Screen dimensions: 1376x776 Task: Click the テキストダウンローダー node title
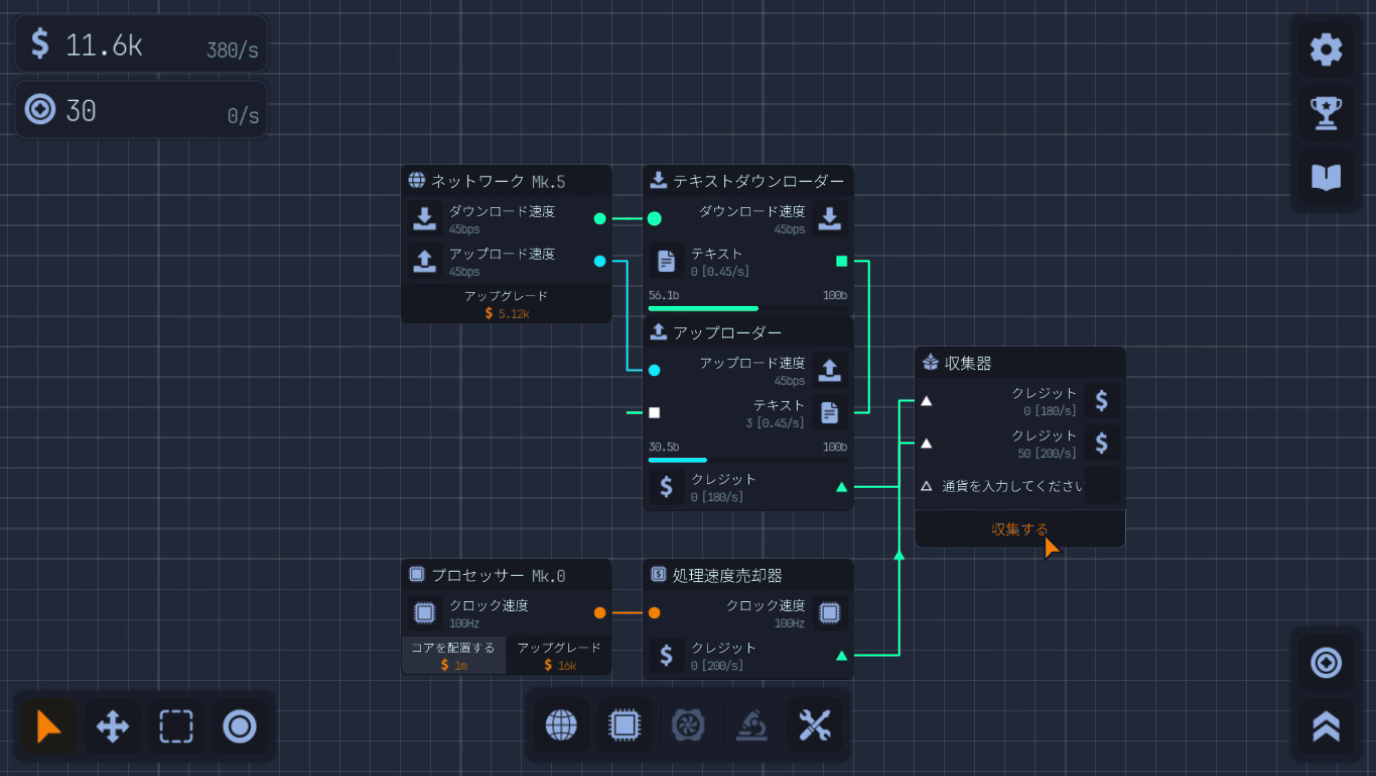tap(758, 181)
